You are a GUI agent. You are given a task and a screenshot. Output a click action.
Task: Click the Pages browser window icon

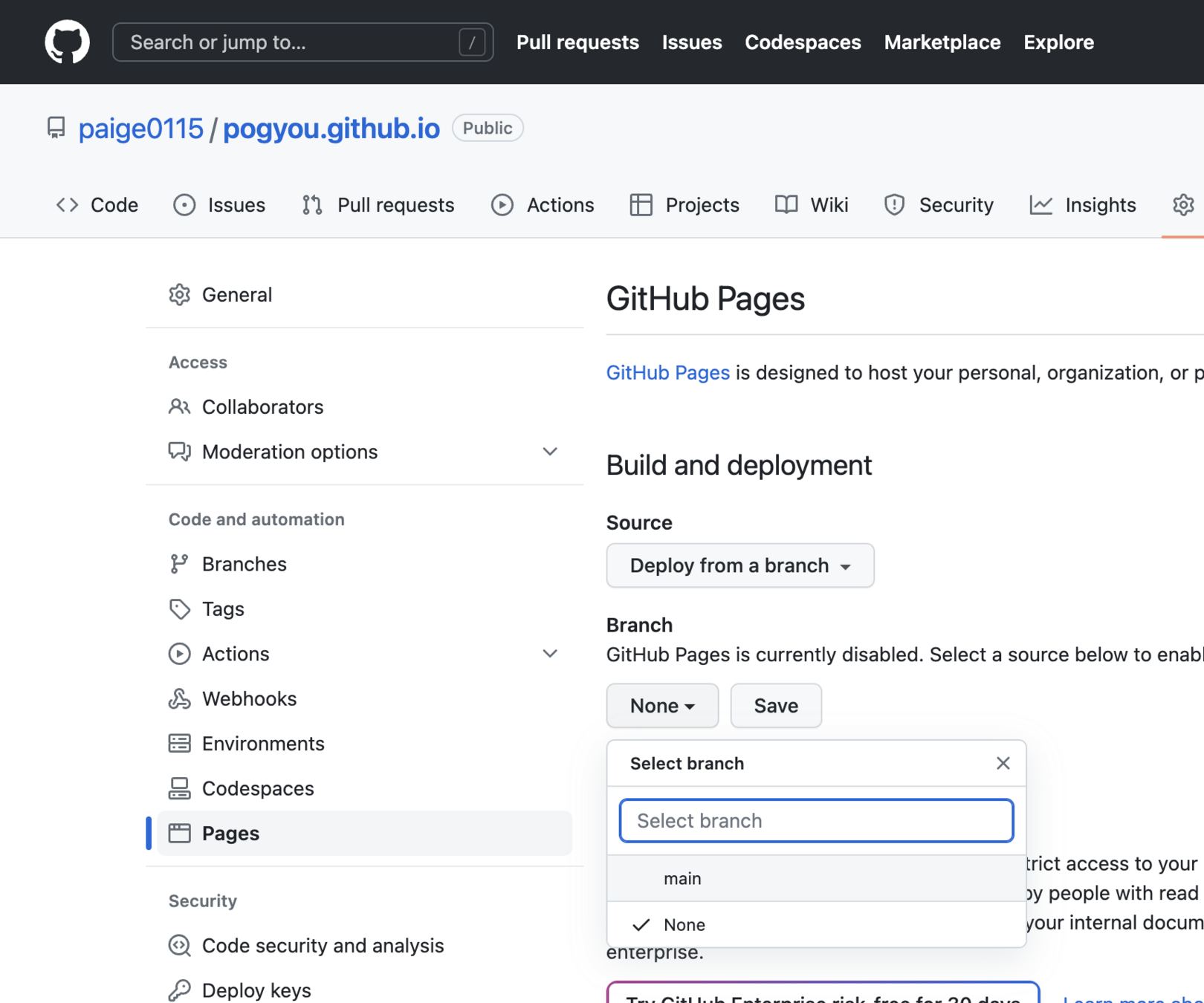[x=179, y=833]
